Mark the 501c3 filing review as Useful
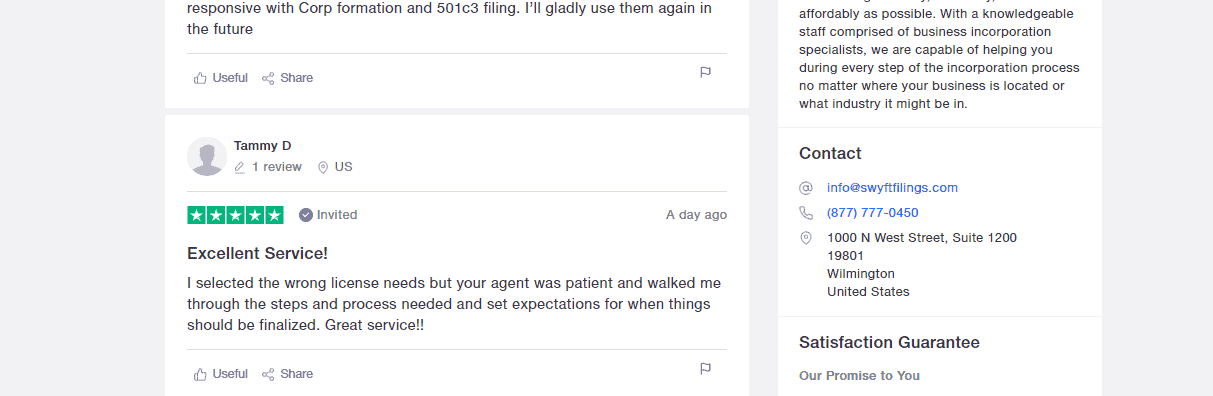 click(x=221, y=78)
